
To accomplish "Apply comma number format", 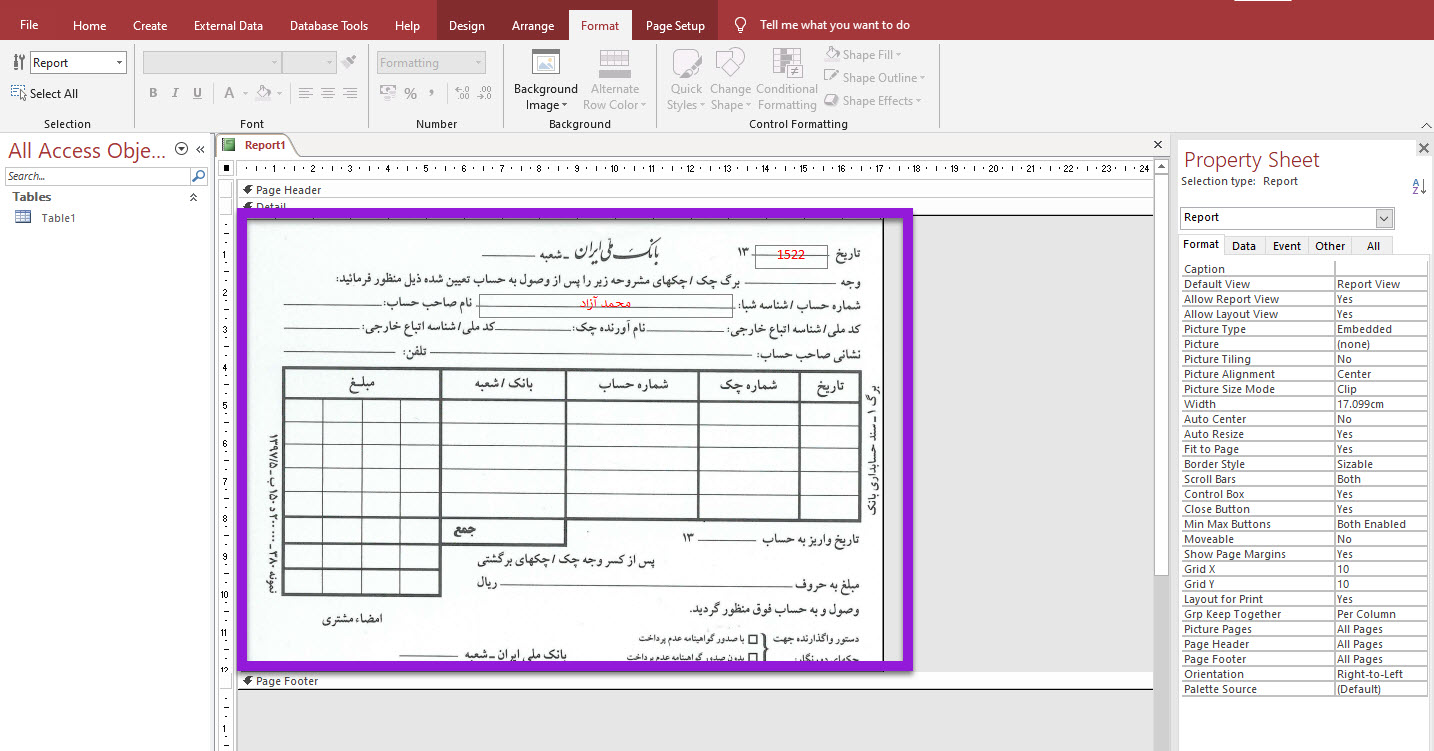I will 432,93.
